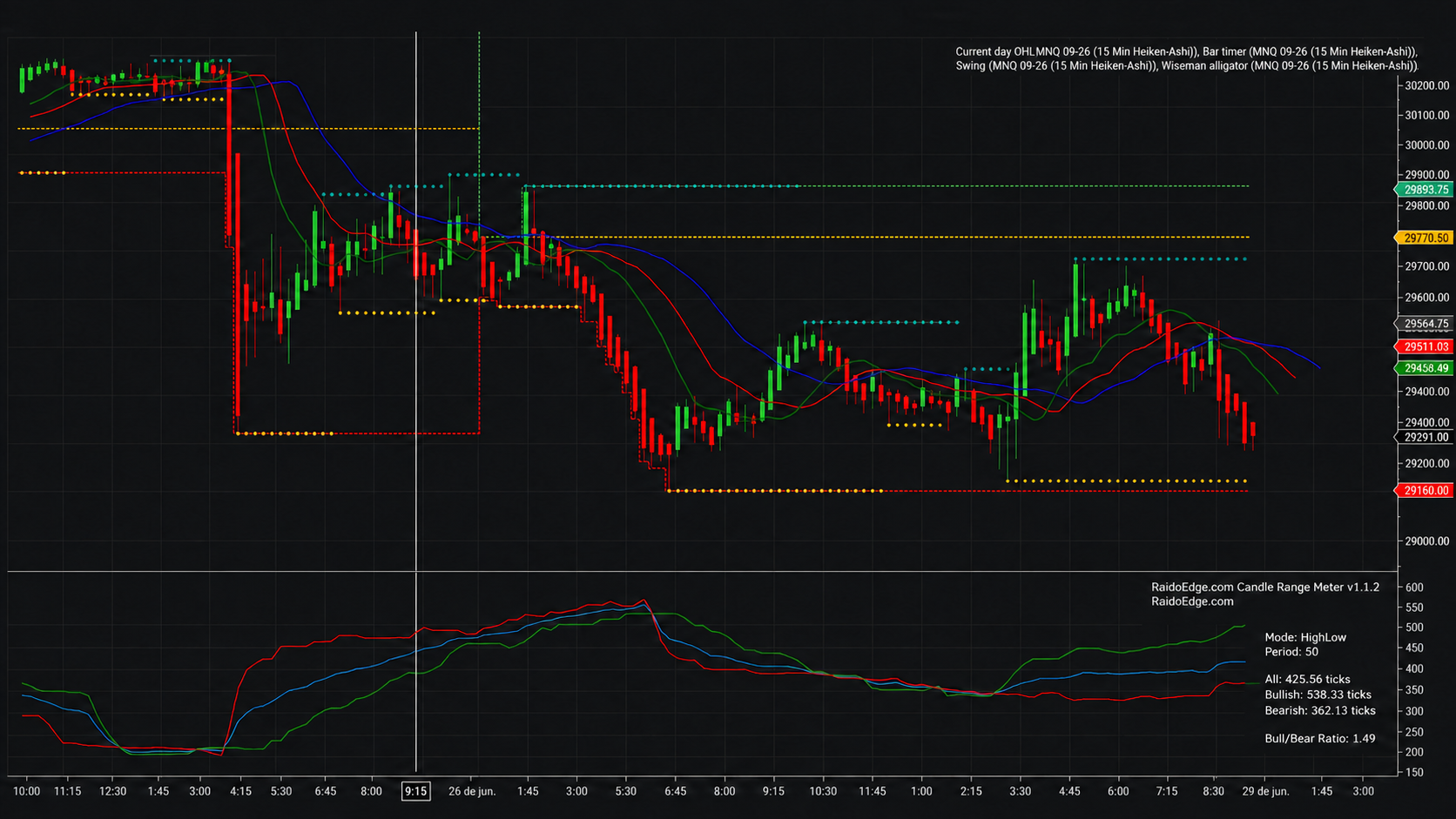Click the 600 level on indicator axis
The height and width of the screenshot is (819, 1456).
click(x=1414, y=587)
